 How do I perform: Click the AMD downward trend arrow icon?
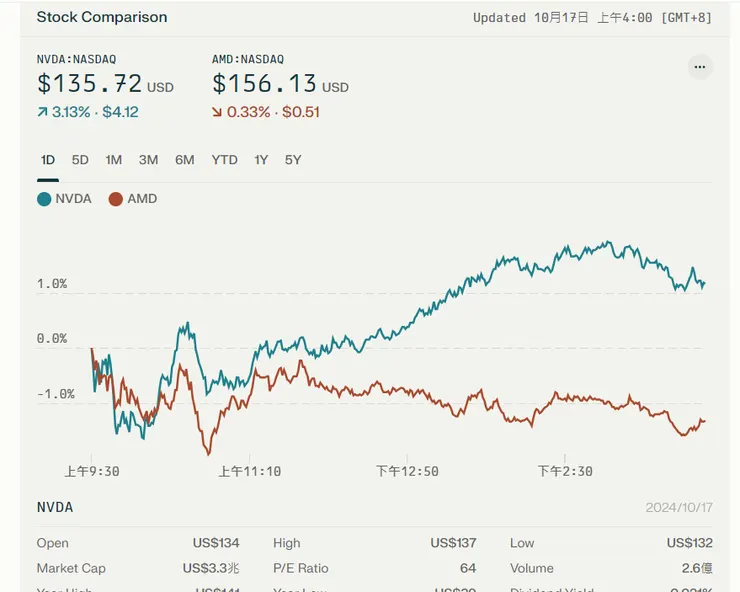(x=217, y=112)
